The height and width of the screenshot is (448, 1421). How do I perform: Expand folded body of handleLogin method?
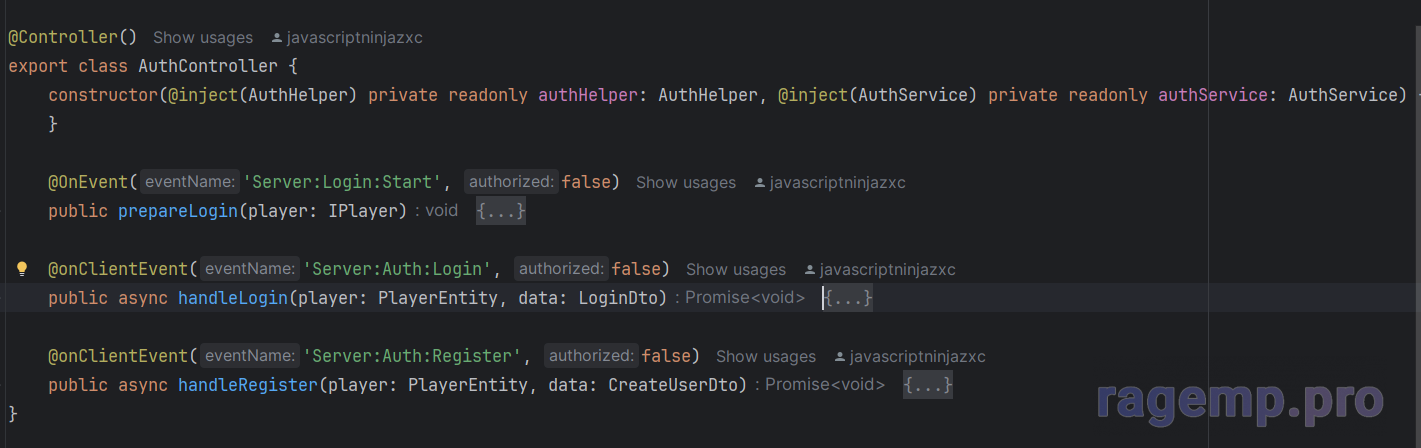pos(848,298)
